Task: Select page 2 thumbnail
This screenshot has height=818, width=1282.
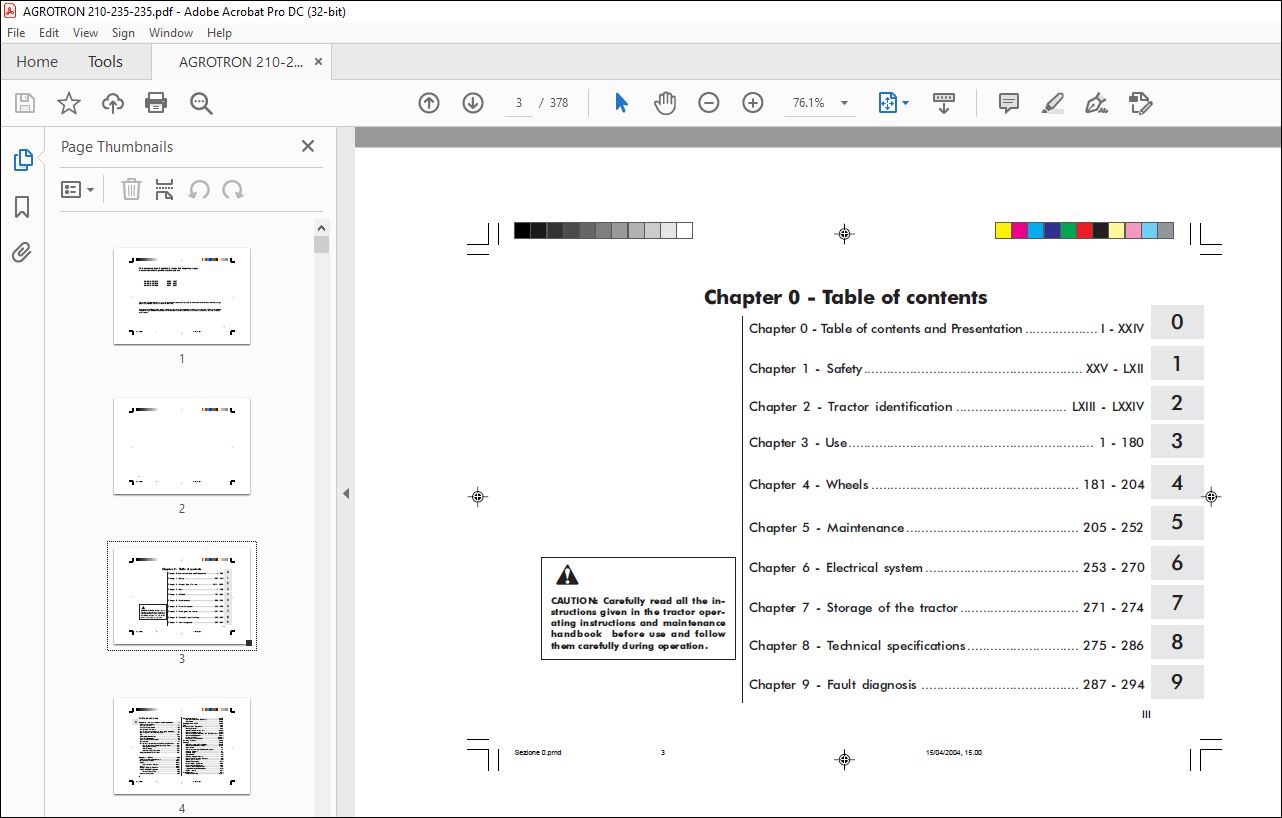Action: (182, 446)
